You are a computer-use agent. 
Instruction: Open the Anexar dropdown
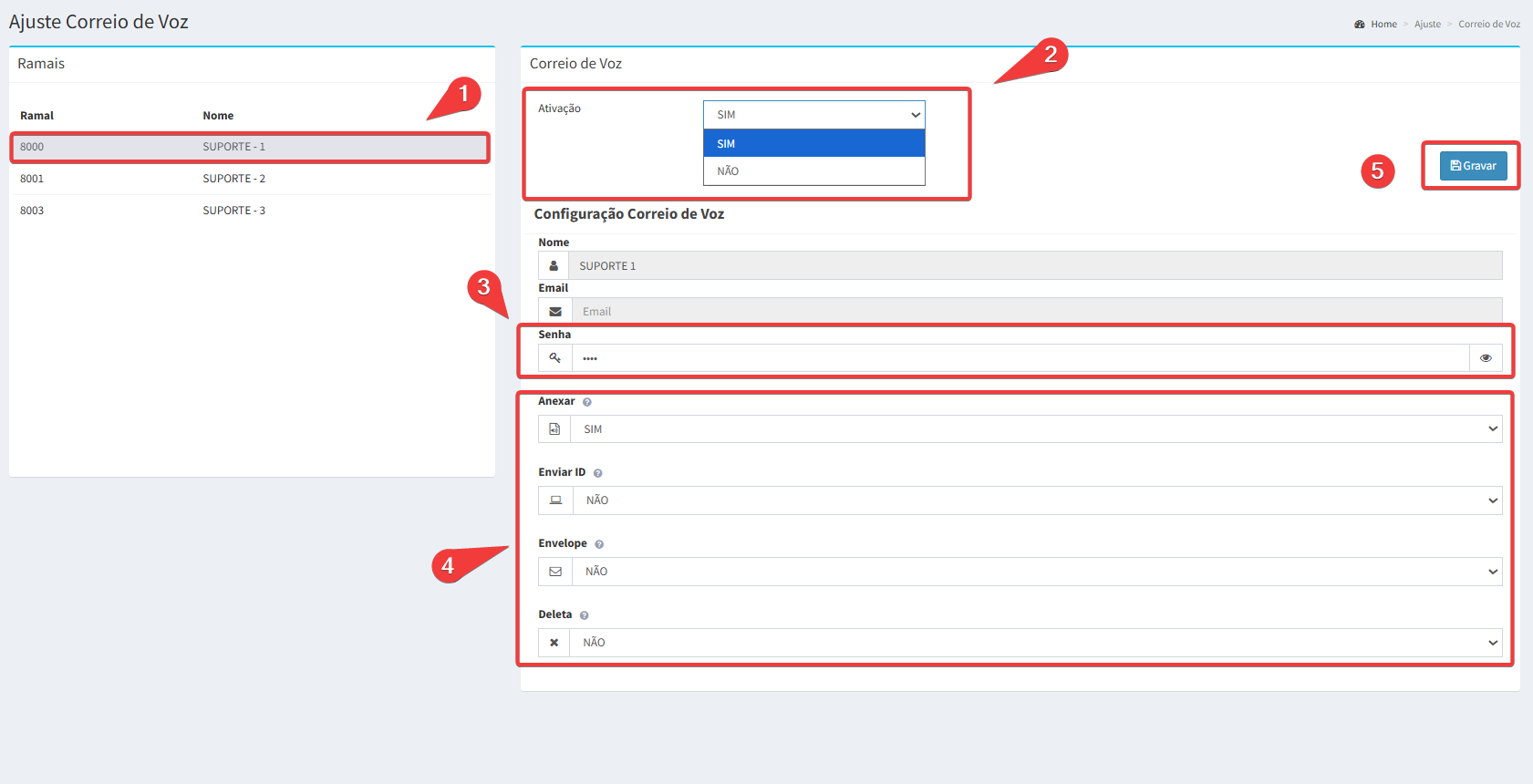click(1035, 429)
